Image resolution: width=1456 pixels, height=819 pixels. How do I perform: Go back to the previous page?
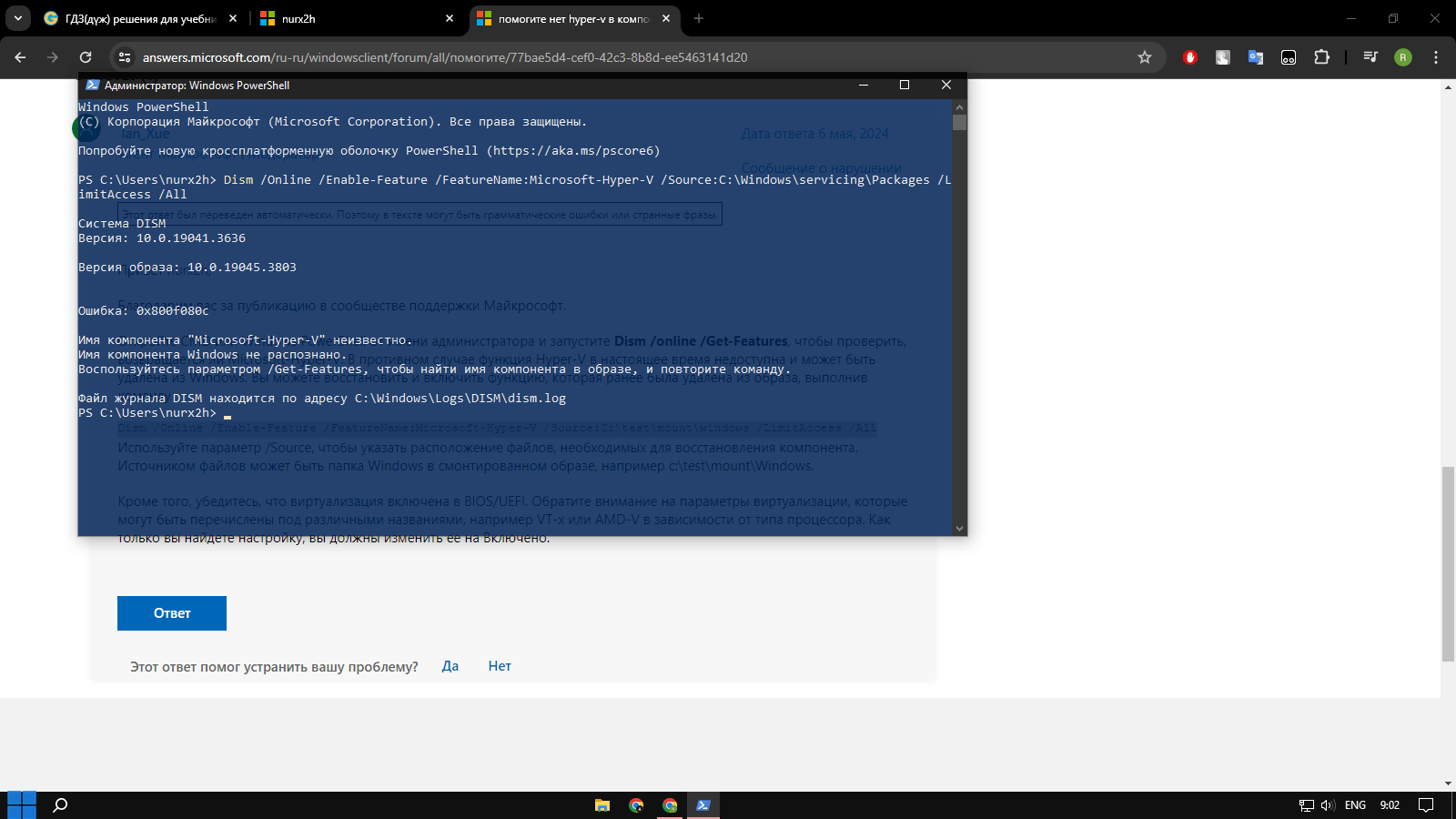pyautogui.click(x=20, y=57)
